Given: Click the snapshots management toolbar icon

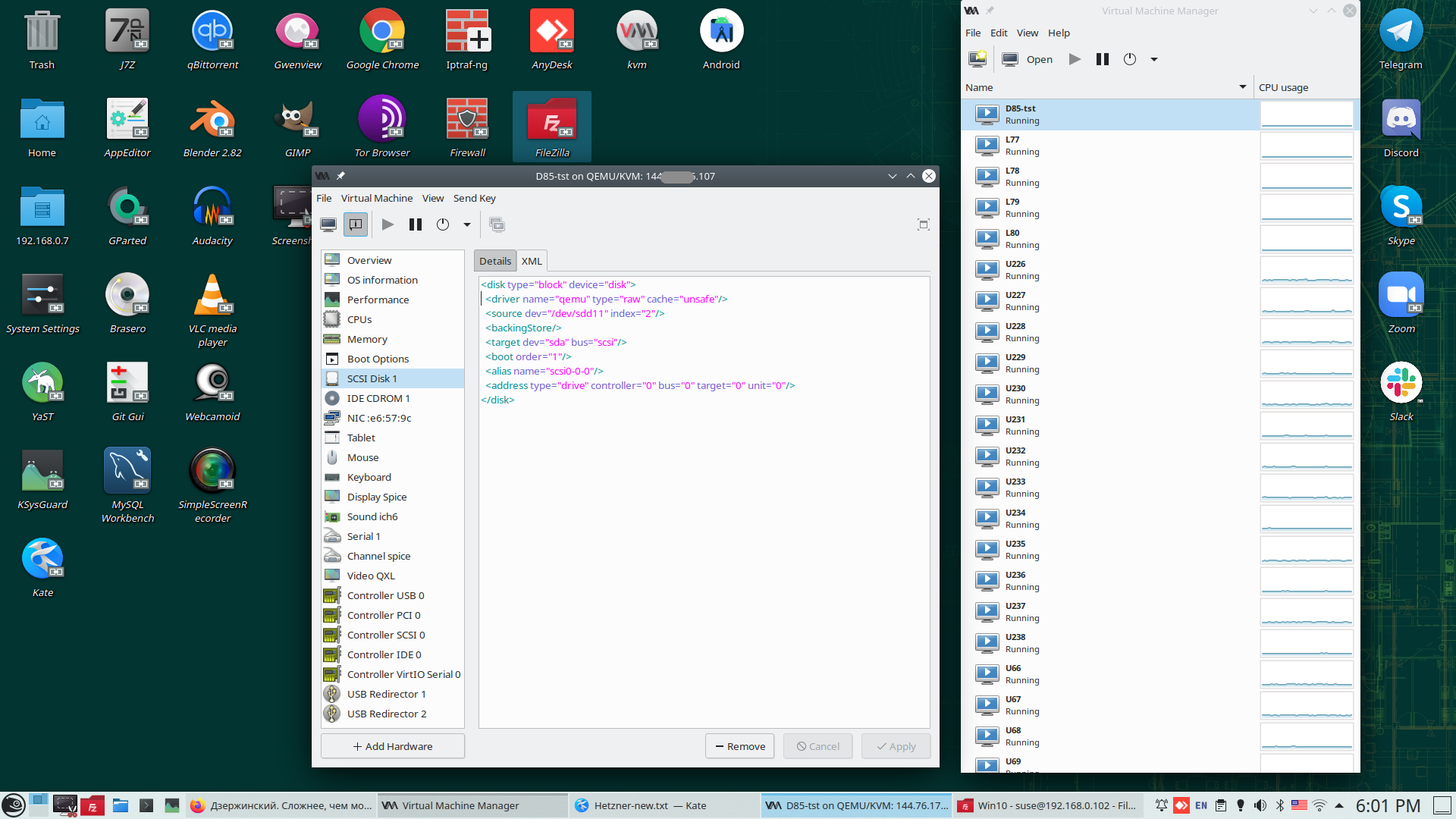Looking at the screenshot, I should tap(497, 224).
